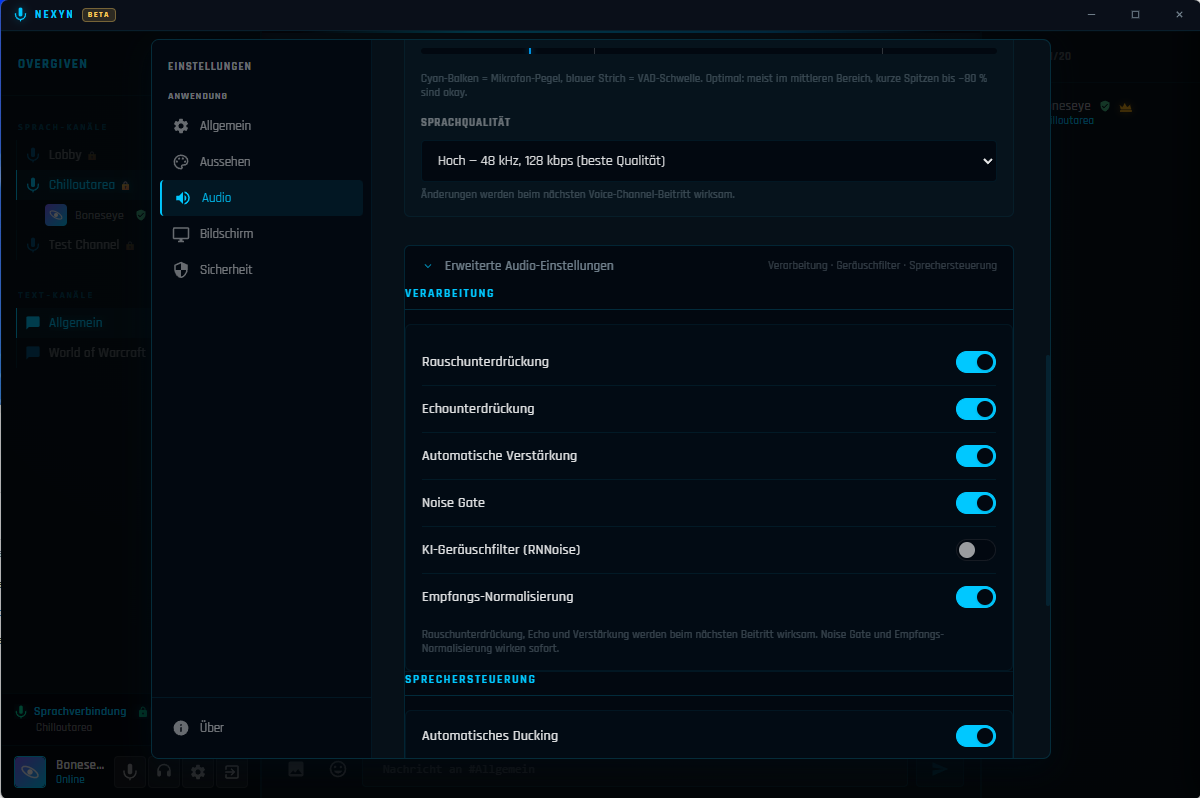Click the microphone mute icon in user bar

click(x=129, y=772)
